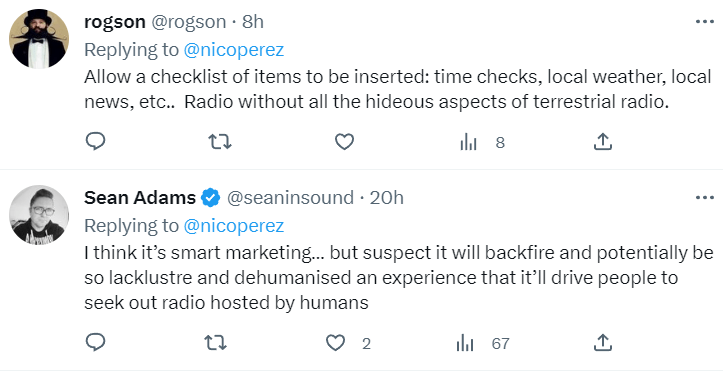Retweet Sean Adams' tweet
Screen dimensions: 723x376
pyautogui.click(x=215, y=343)
